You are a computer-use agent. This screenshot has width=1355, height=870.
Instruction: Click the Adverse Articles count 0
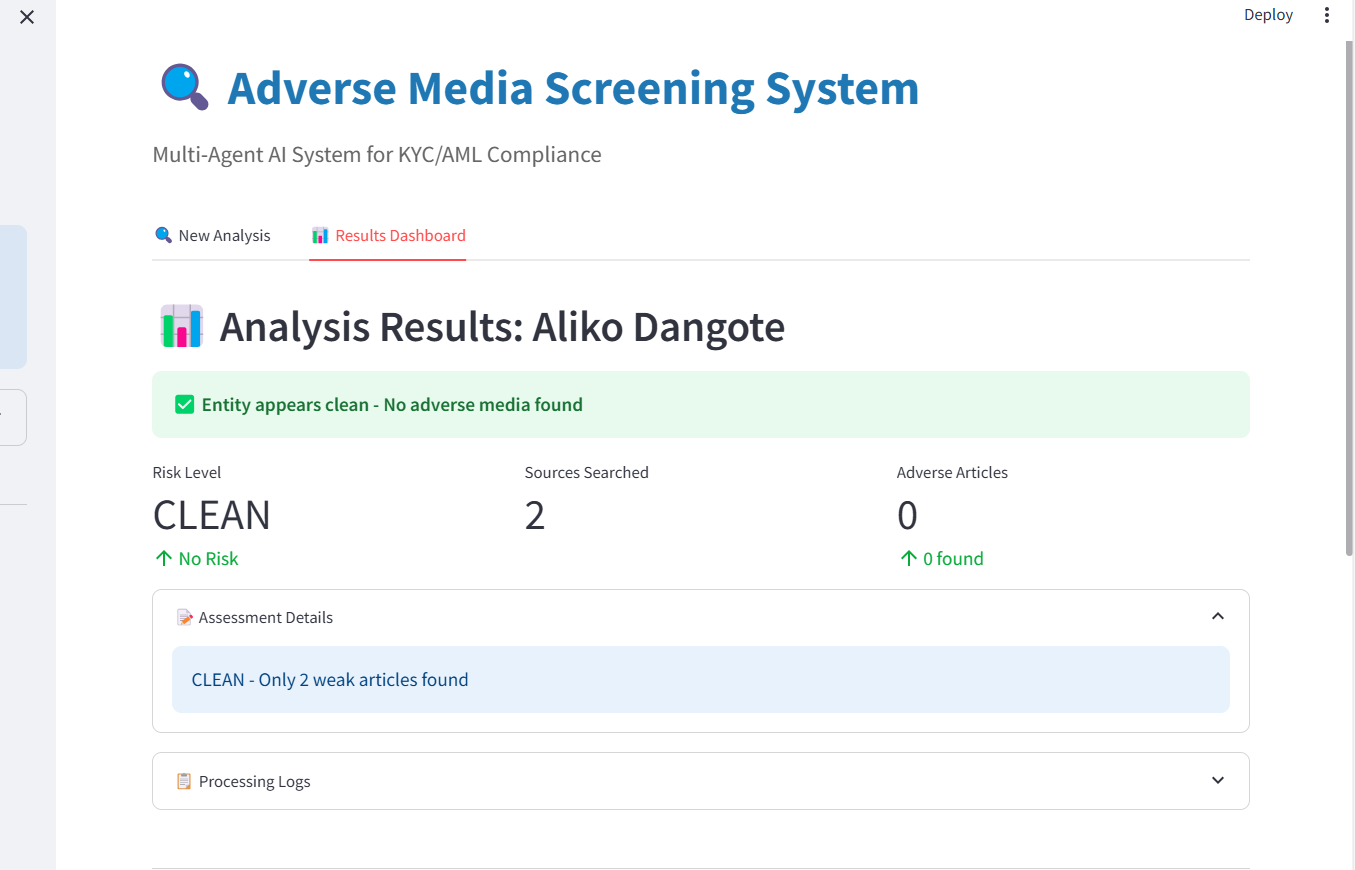click(x=907, y=515)
